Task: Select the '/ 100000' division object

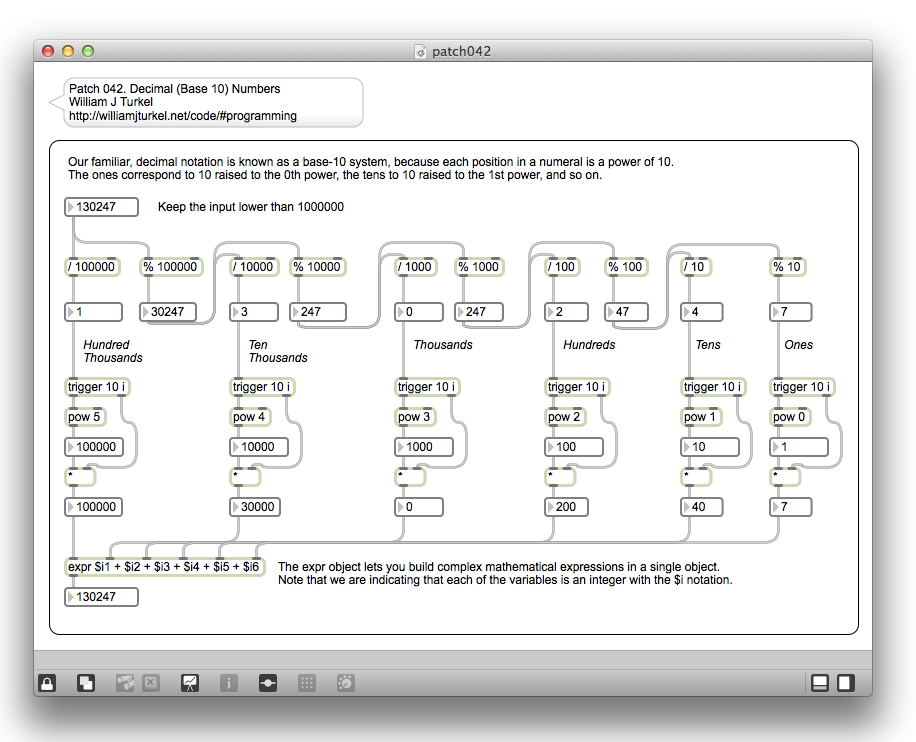Action: (x=92, y=267)
